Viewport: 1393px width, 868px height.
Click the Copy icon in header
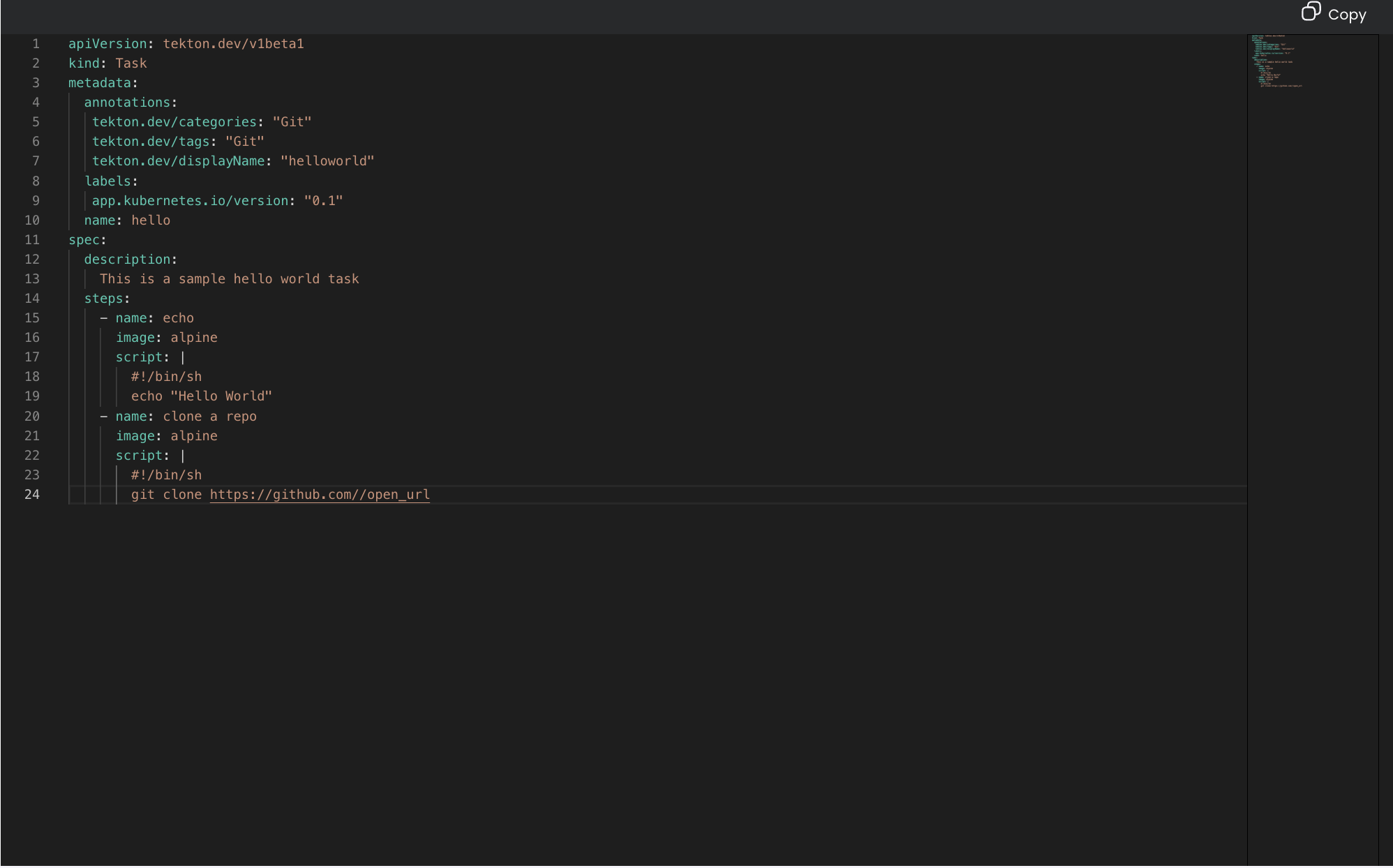pyautogui.click(x=1311, y=12)
